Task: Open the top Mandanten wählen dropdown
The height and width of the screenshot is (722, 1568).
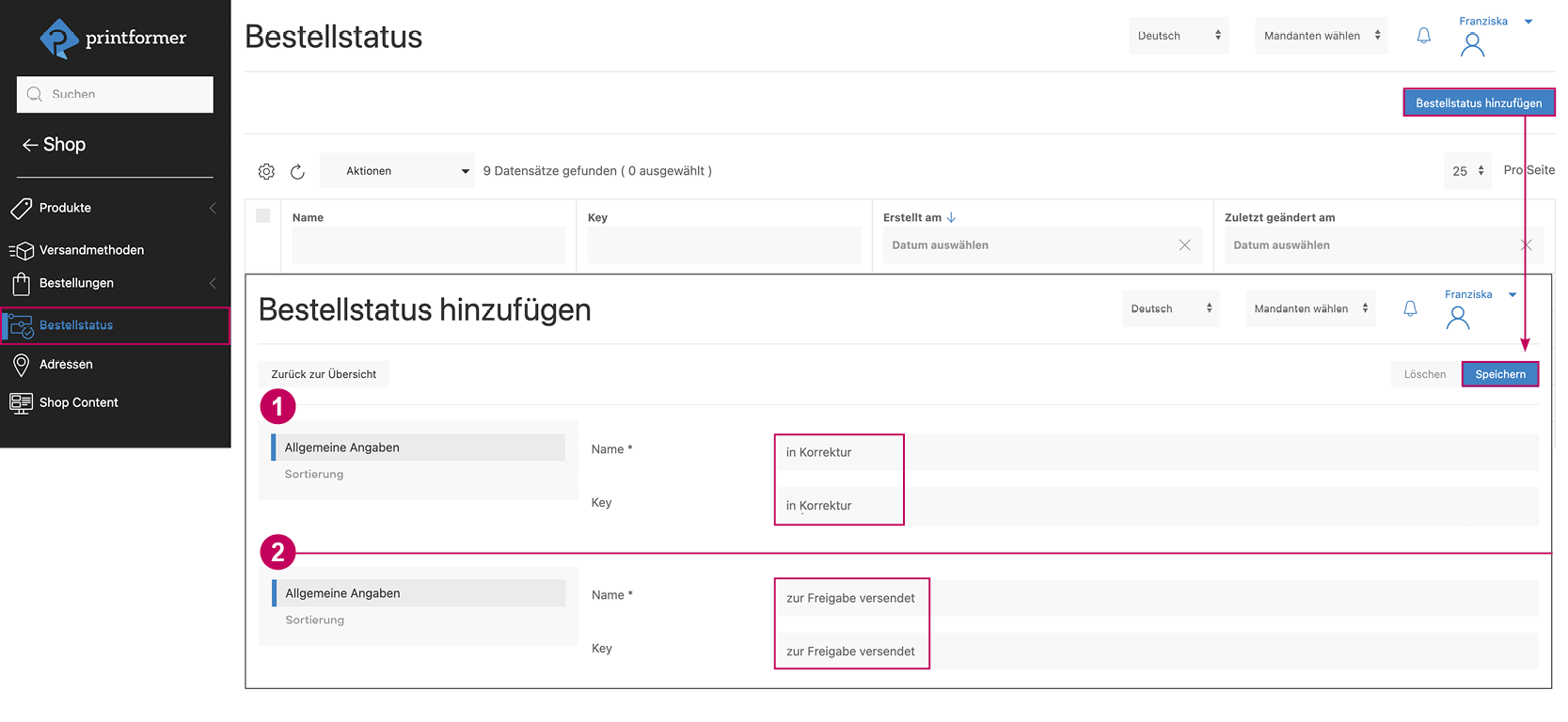Action: (x=1321, y=36)
